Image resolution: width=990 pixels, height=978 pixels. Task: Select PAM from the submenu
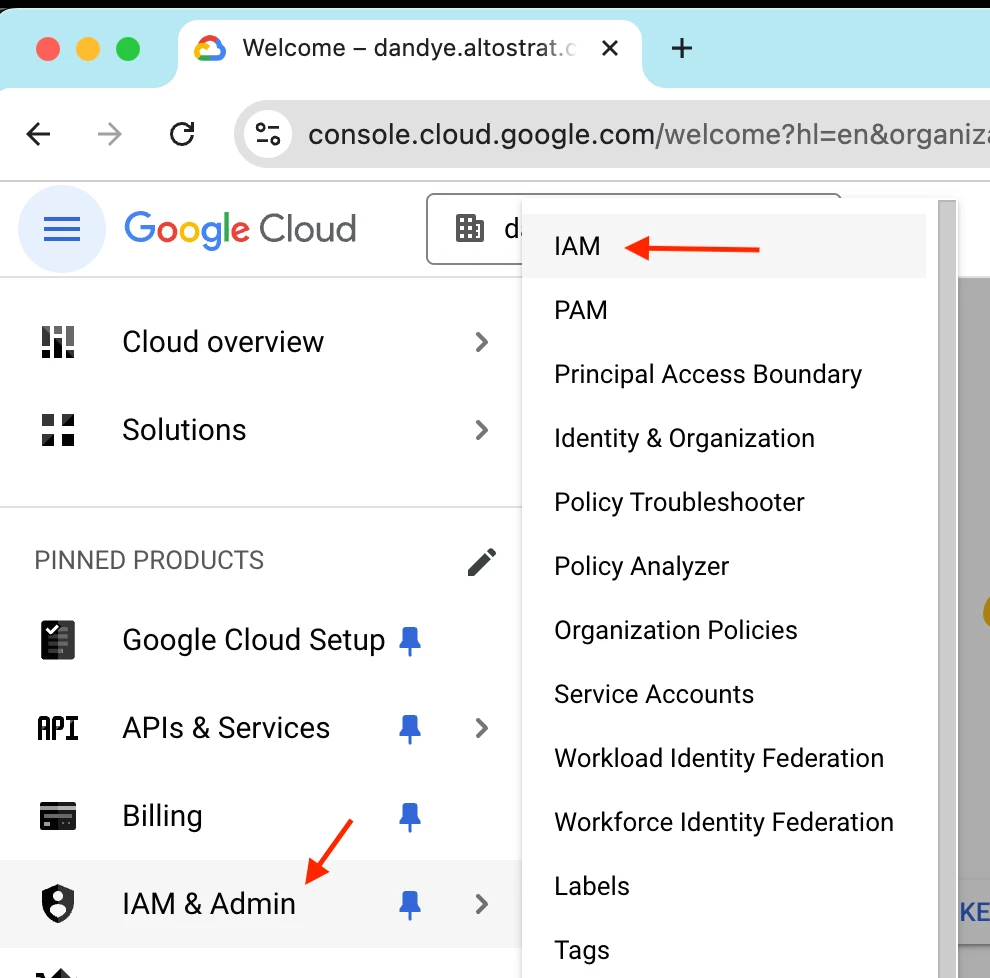[724, 310]
